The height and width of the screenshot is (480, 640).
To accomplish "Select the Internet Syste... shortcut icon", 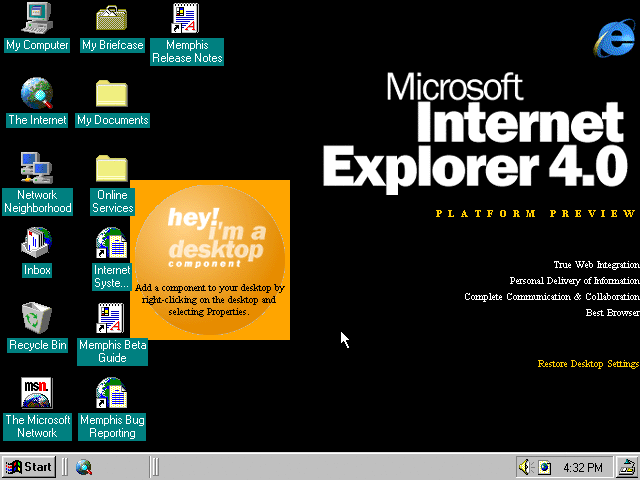I will (x=112, y=258).
